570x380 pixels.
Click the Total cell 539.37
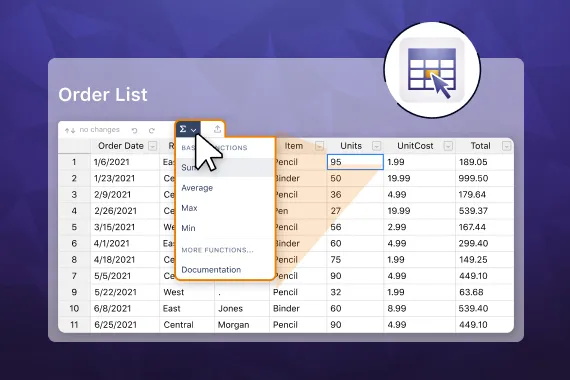click(485, 211)
